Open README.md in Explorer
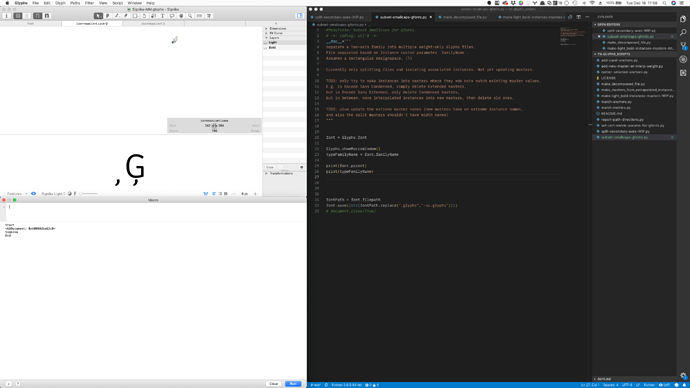Viewport: 690px width, 388px height. click(611, 113)
